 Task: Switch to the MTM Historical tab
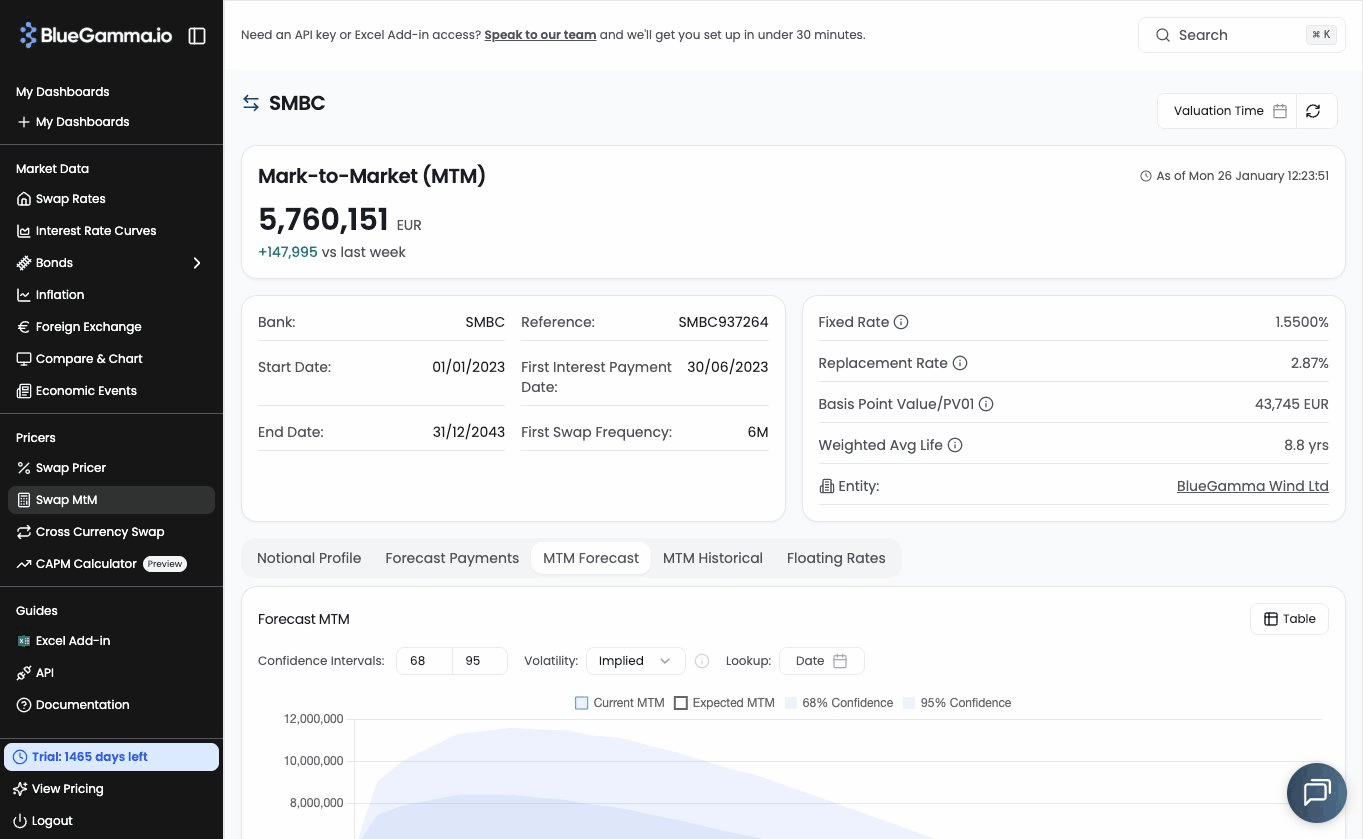coord(713,558)
